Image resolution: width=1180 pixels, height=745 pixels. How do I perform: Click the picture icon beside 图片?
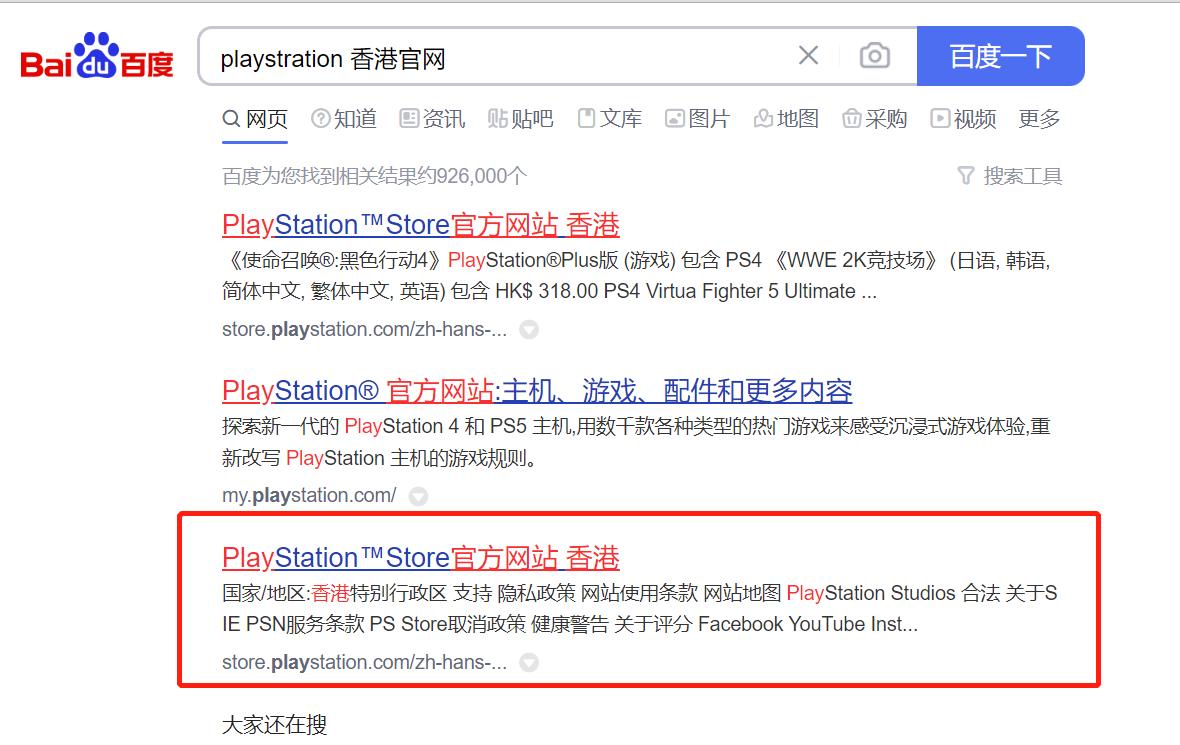[676, 119]
